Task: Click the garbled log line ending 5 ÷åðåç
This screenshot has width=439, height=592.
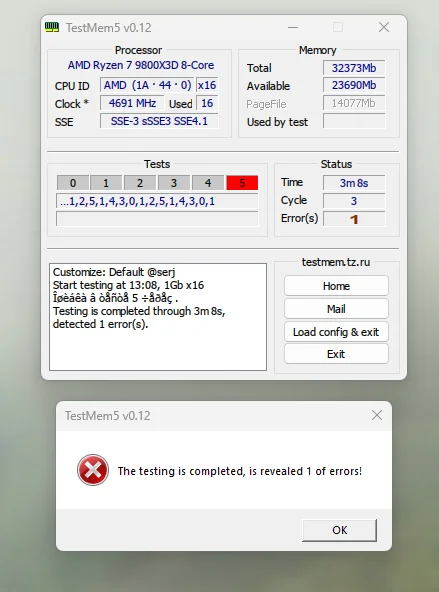Action: coord(116,298)
